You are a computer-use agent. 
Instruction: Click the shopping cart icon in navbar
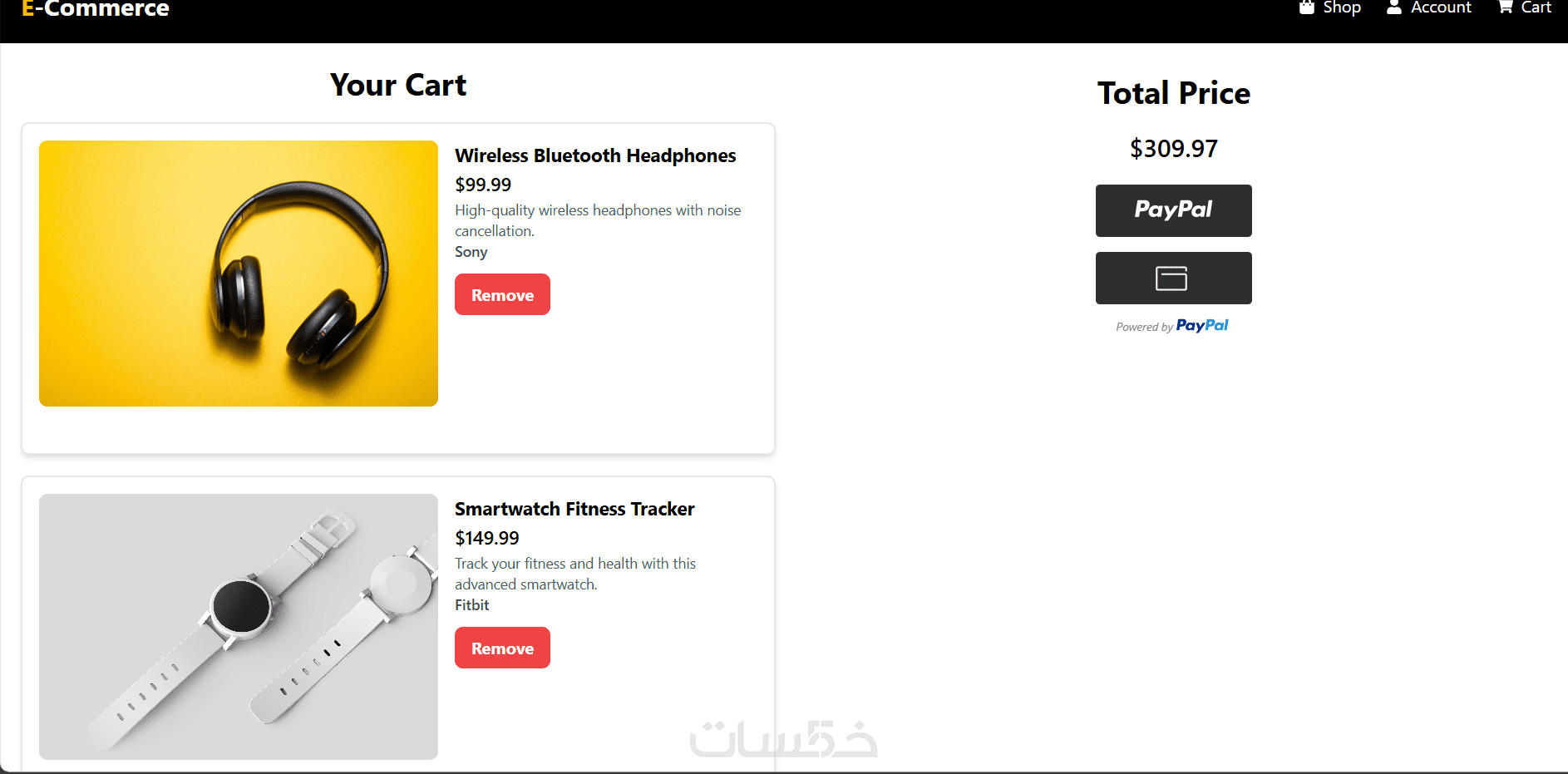[x=1505, y=7]
